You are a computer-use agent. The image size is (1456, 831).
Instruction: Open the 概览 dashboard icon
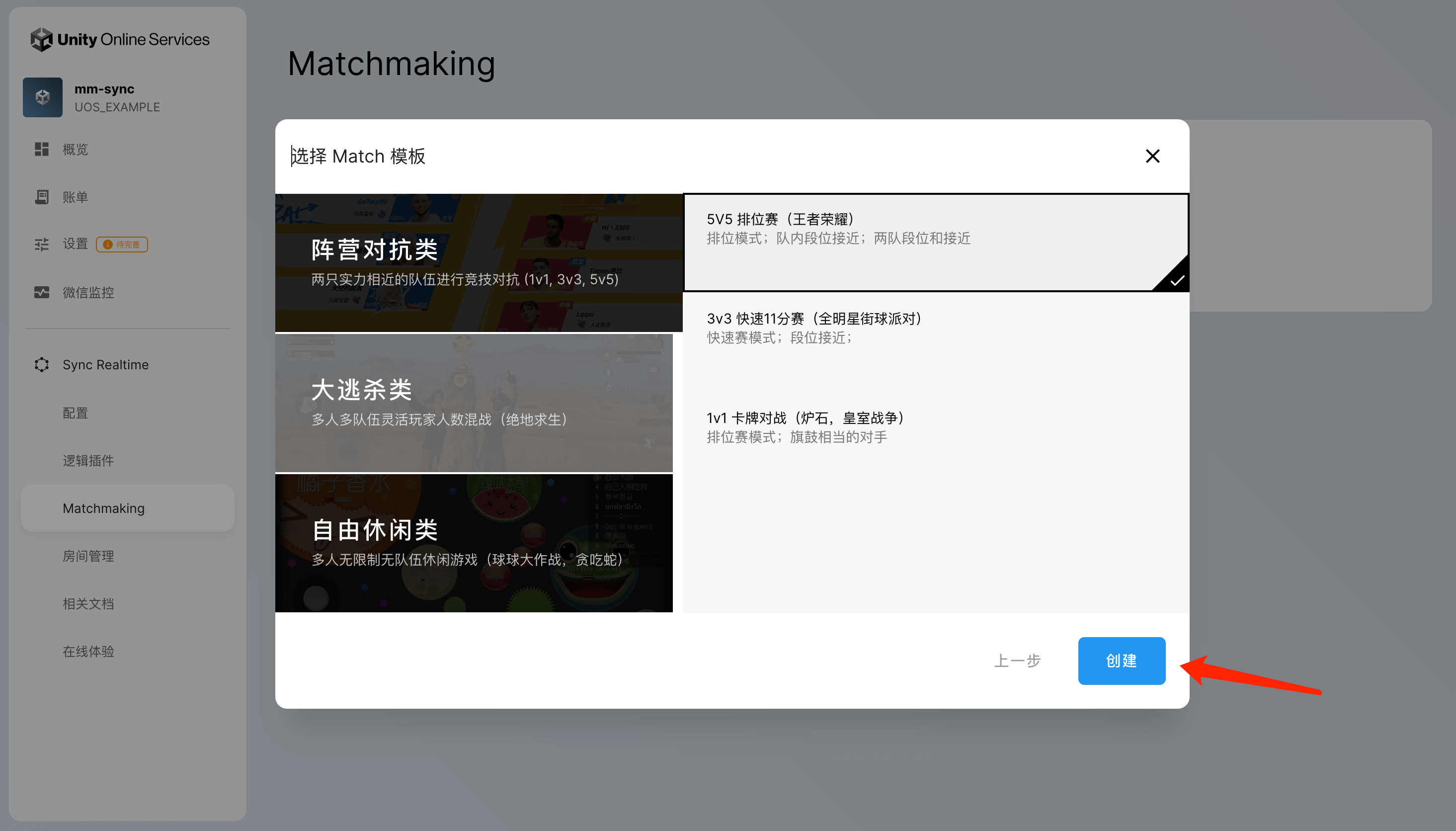(x=42, y=150)
